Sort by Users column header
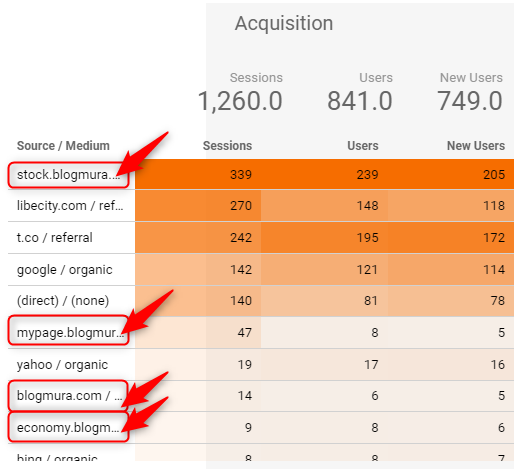This screenshot has width=514, height=469. (x=363, y=146)
